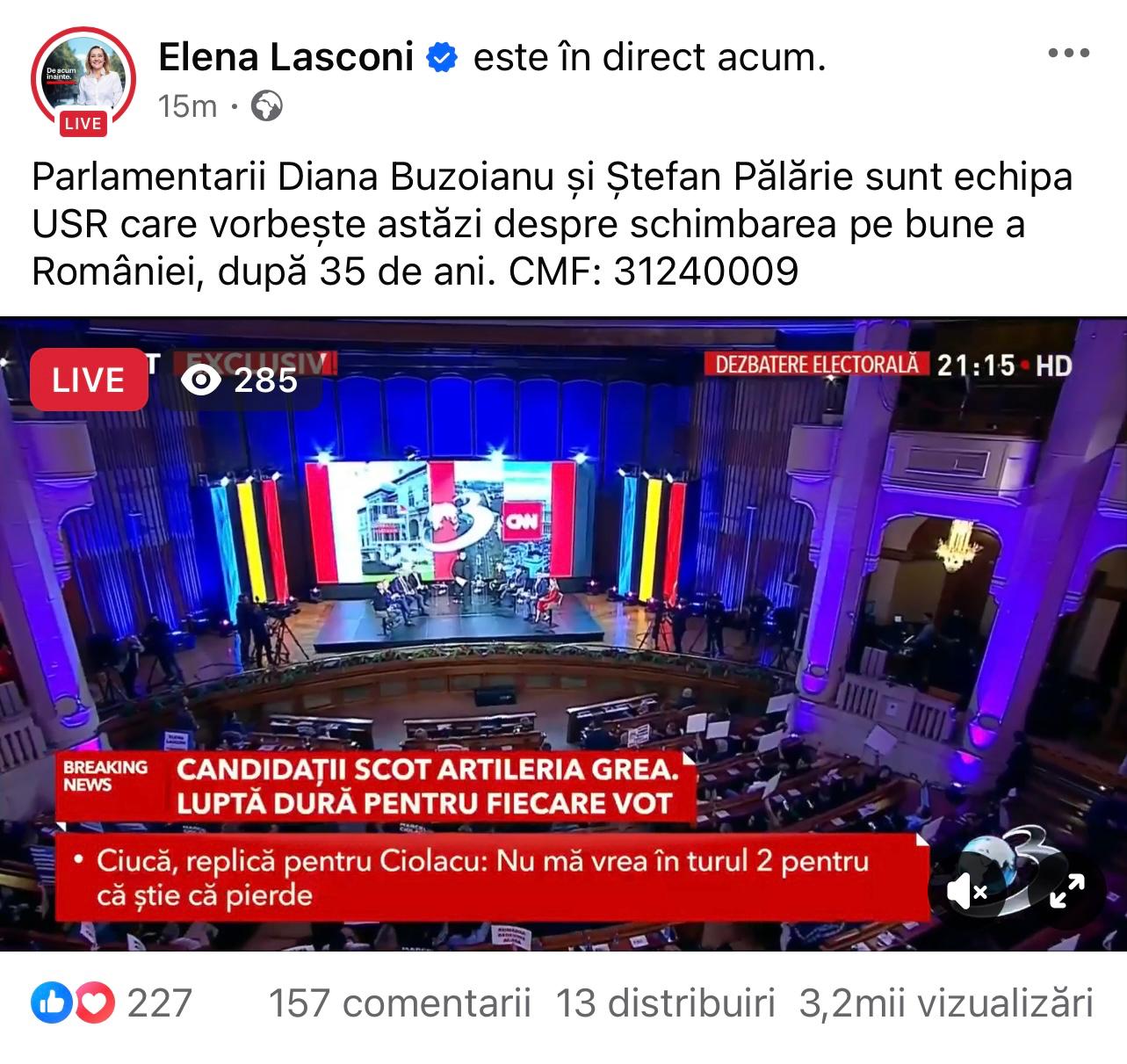The image size is (1127, 1064).
Task: Click the Breaking News headline banner
Action: coord(376,786)
